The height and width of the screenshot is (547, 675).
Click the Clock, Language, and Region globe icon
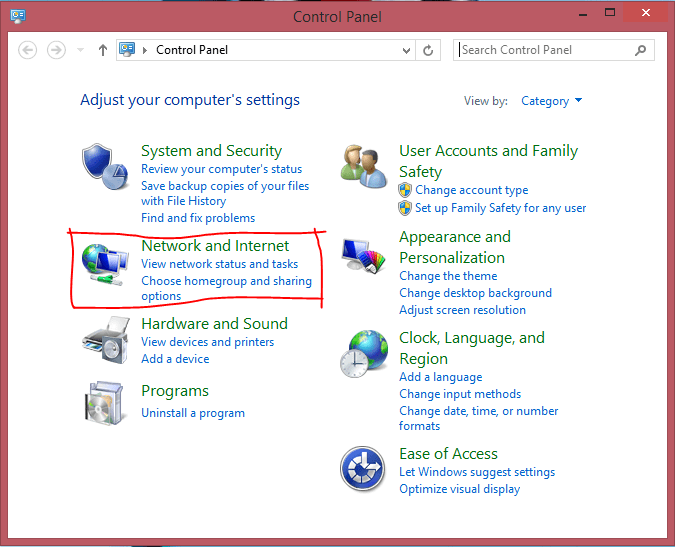pyautogui.click(x=364, y=354)
